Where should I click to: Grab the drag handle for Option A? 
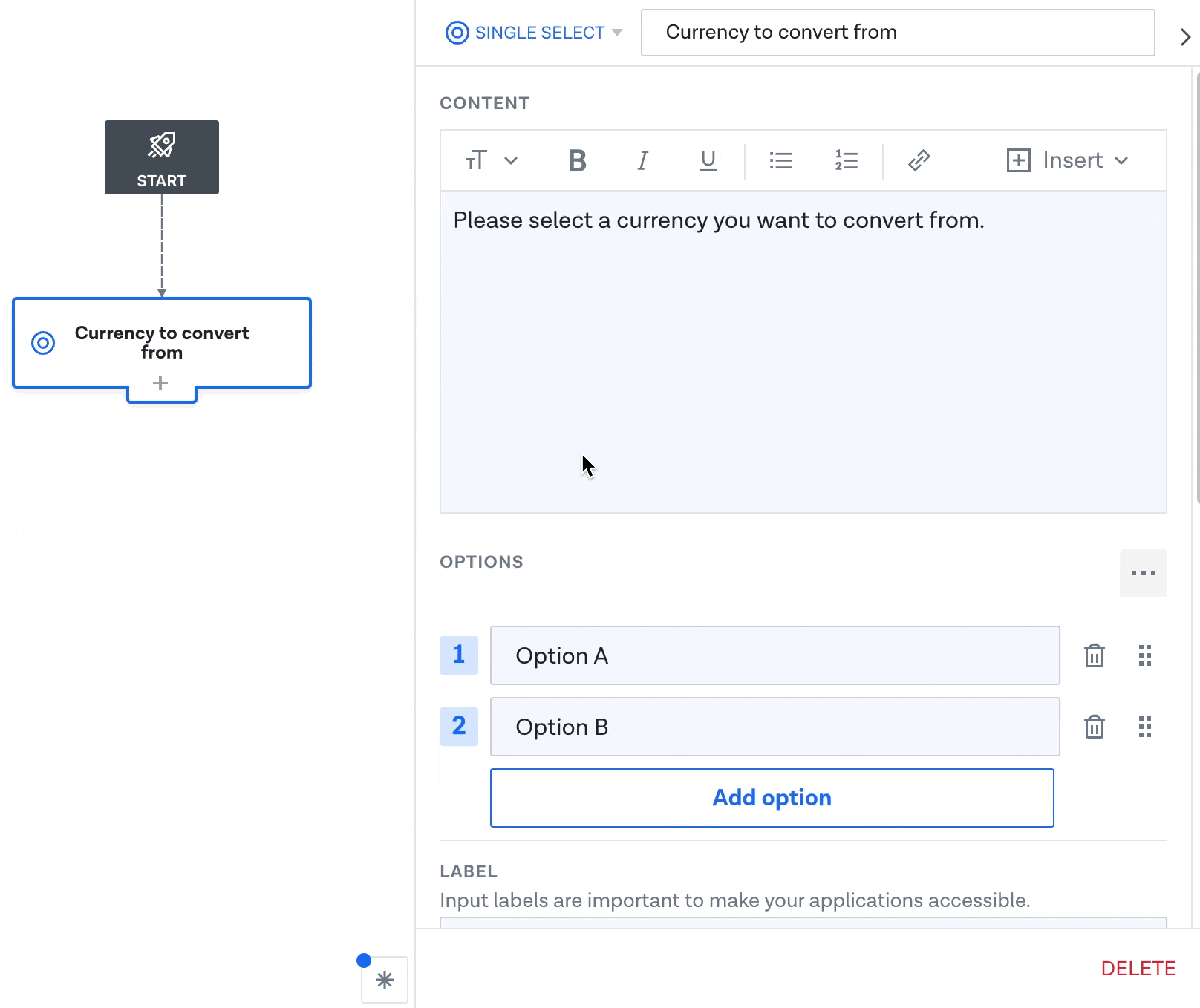(x=1144, y=655)
